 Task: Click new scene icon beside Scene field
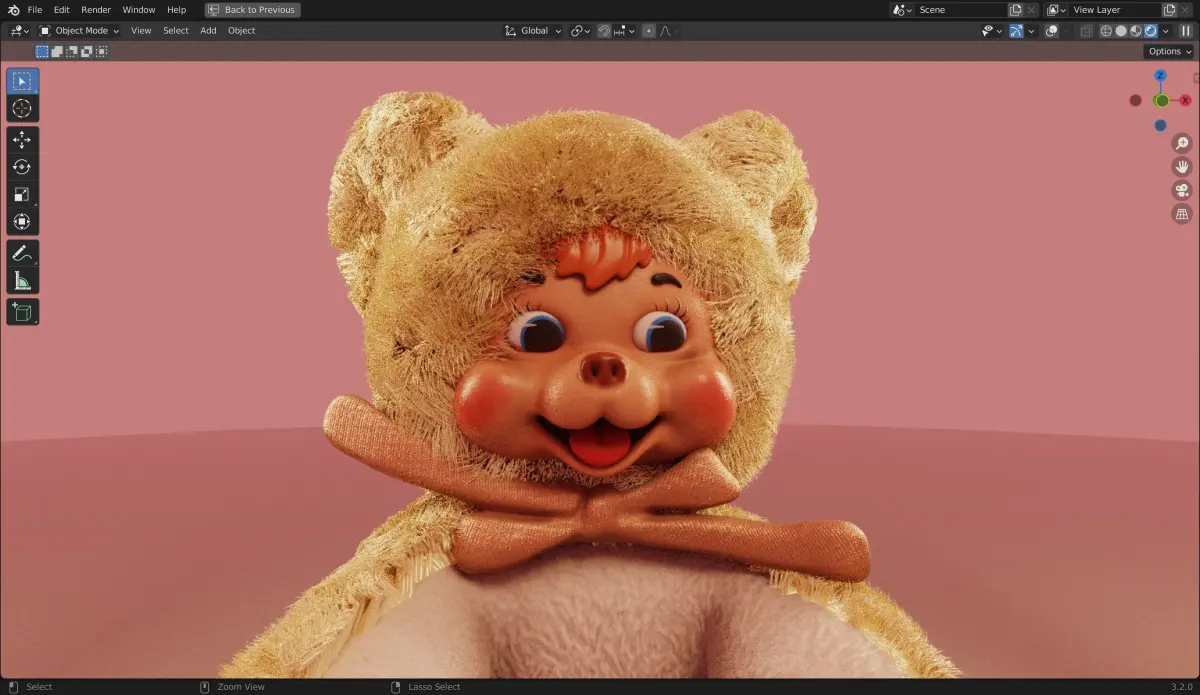[1016, 10]
